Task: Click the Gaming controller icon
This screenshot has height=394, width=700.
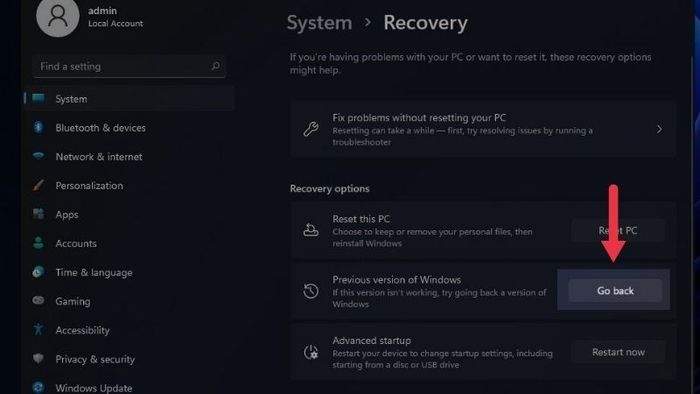Action: point(38,301)
